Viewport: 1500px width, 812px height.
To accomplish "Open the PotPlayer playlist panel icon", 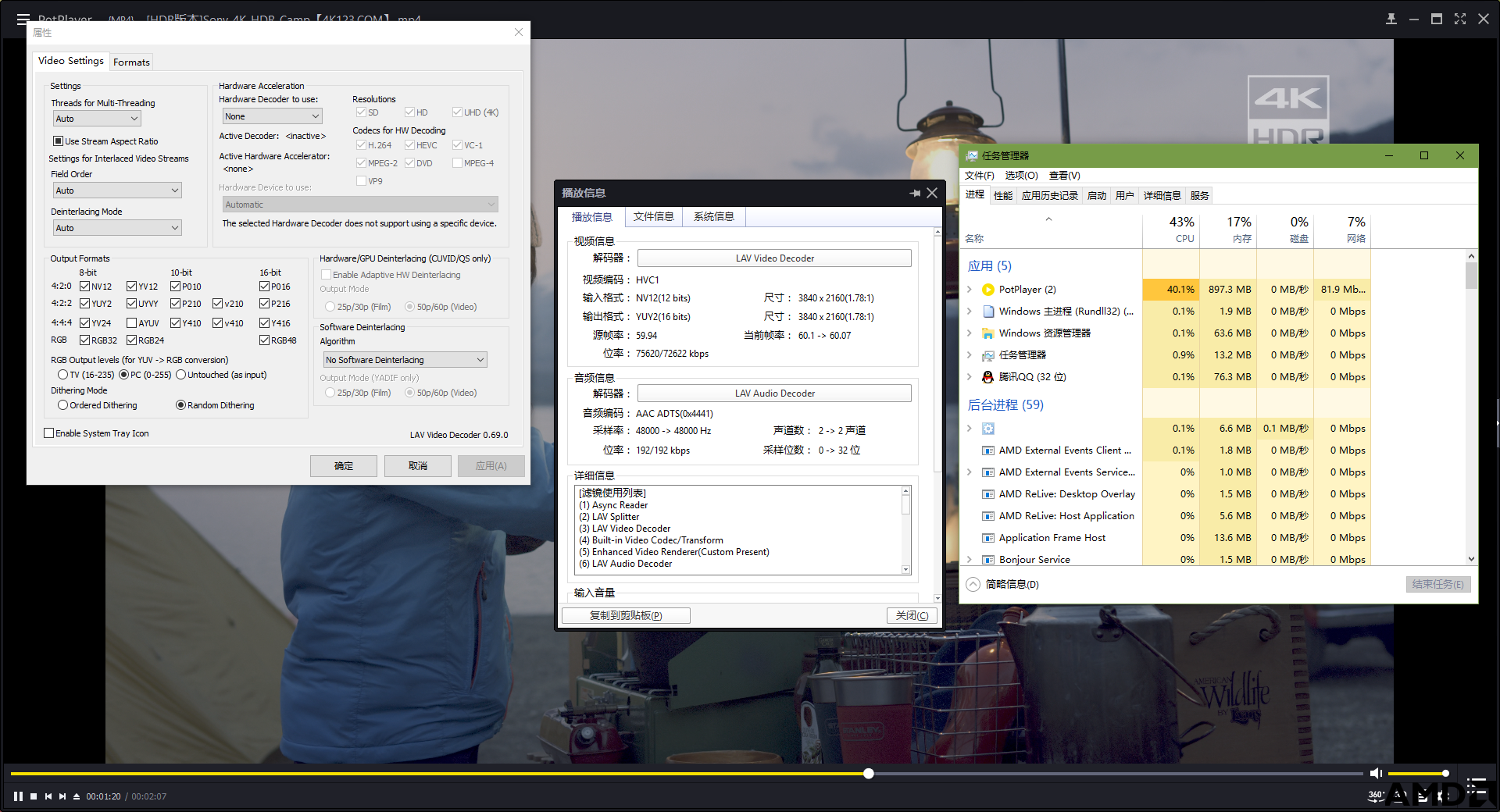I will coord(1476,785).
